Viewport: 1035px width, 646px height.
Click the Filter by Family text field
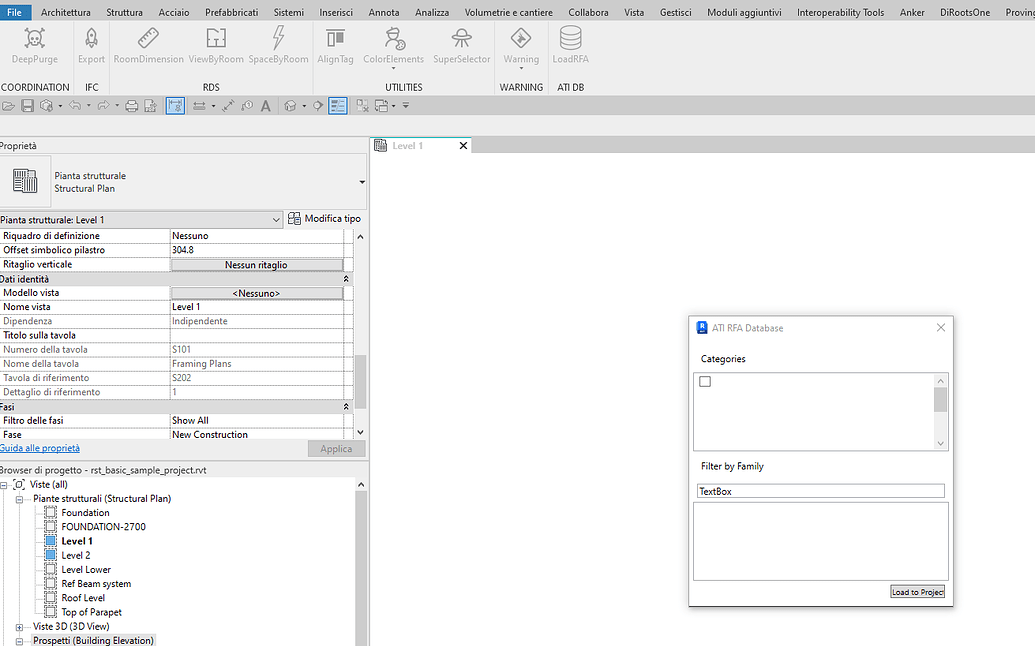[820, 491]
